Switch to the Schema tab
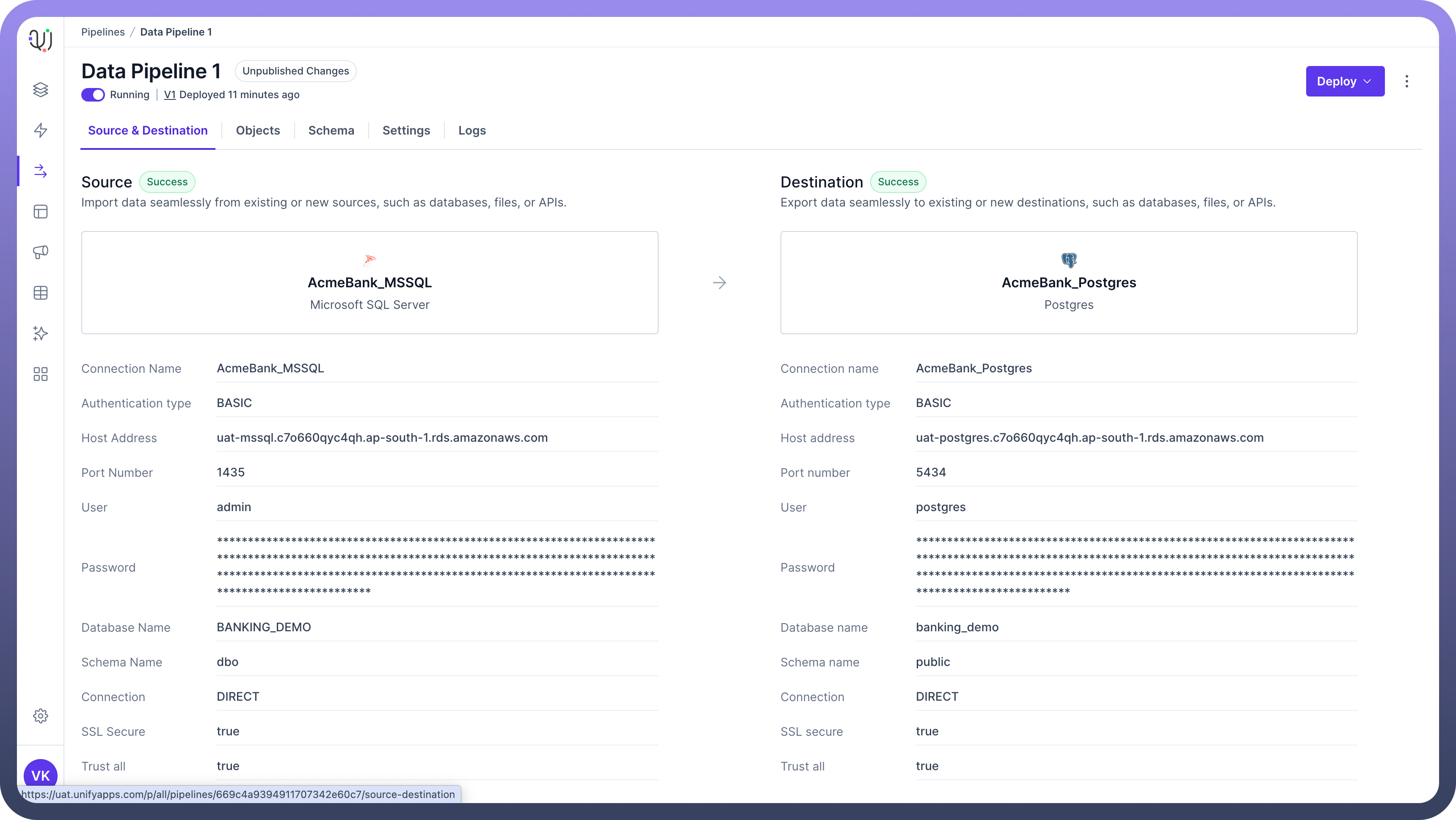This screenshot has width=1456, height=820. [331, 131]
